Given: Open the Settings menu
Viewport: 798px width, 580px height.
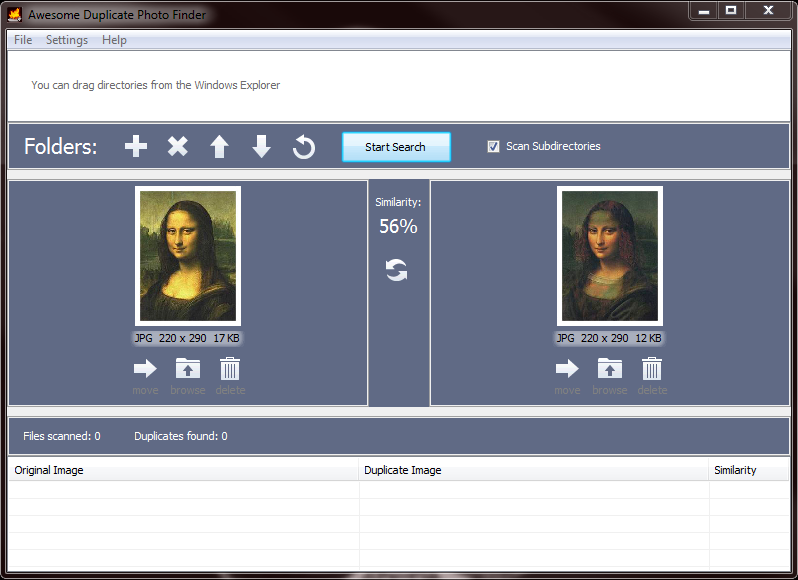Looking at the screenshot, I should coord(67,40).
